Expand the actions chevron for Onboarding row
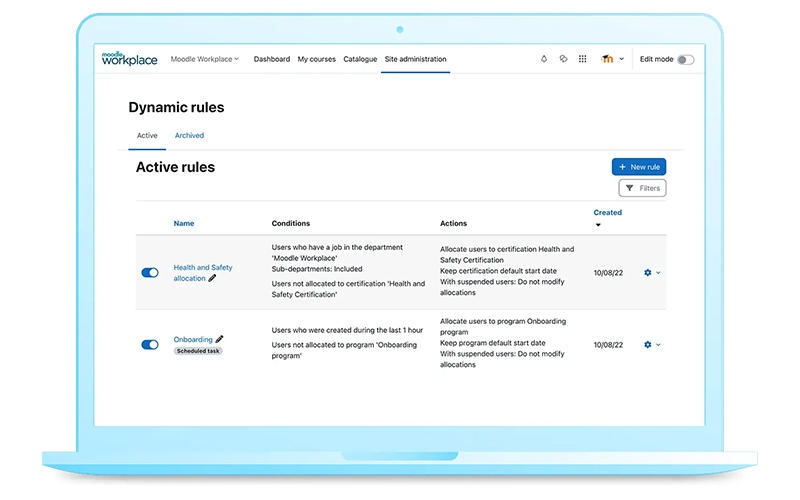 (658, 345)
